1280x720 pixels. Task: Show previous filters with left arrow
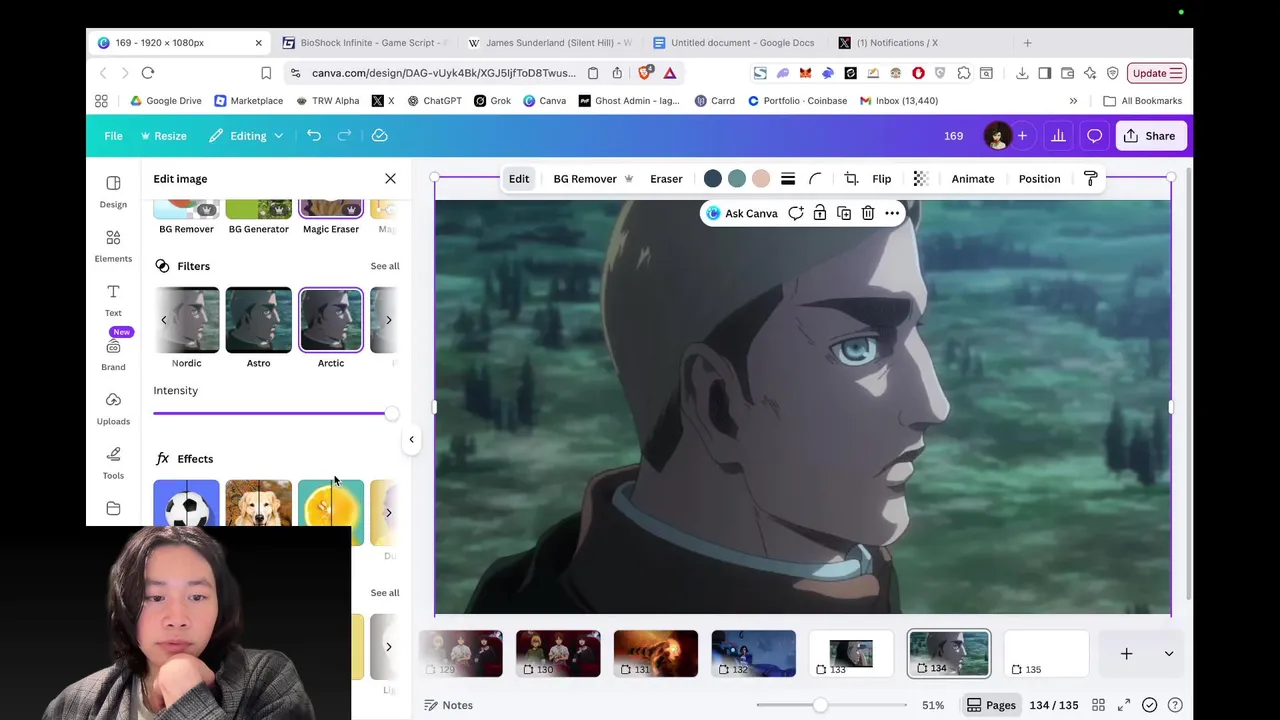[164, 320]
